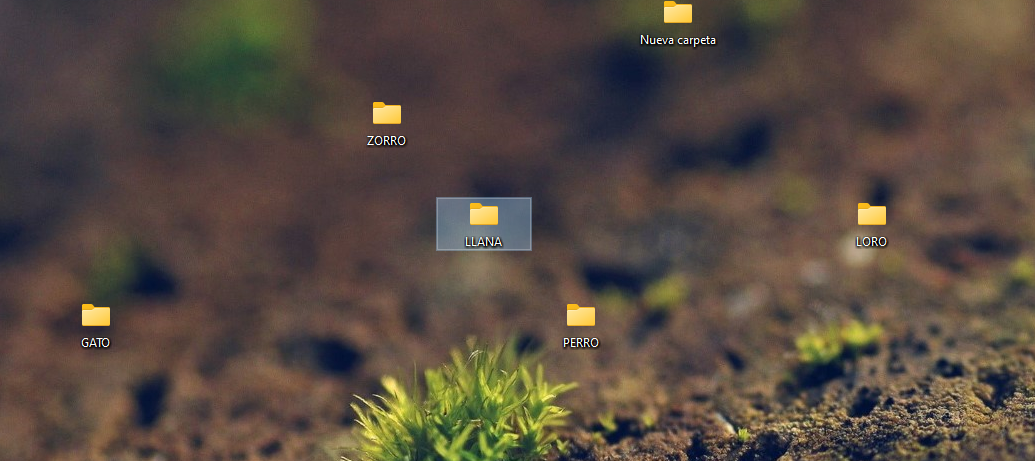The height and width of the screenshot is (461, 1035).
Task: Click the ZORRO label text
Action: tap(387, 141)
